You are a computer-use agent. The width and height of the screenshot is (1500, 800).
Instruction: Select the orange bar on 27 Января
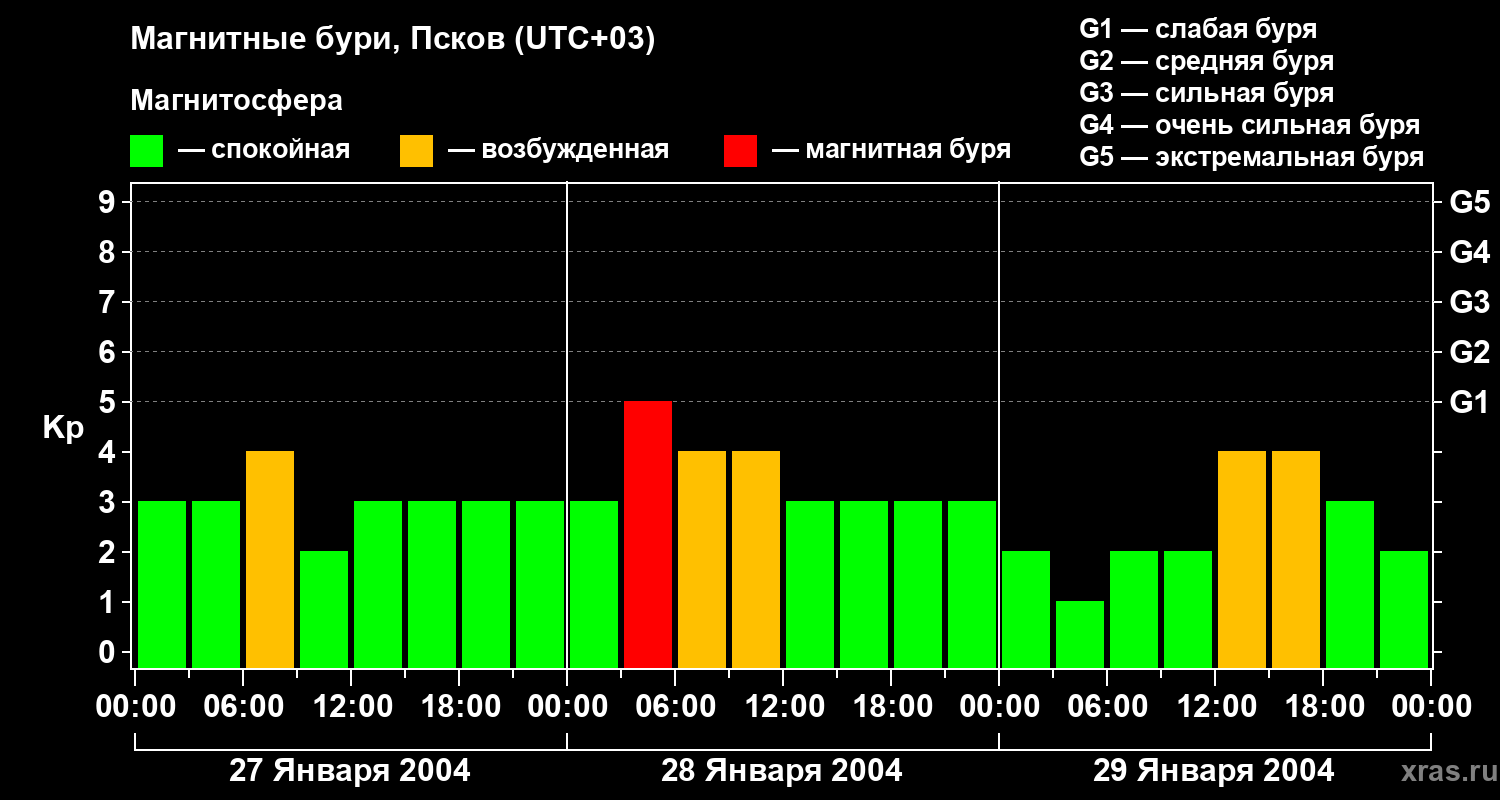tap(270, 559)
